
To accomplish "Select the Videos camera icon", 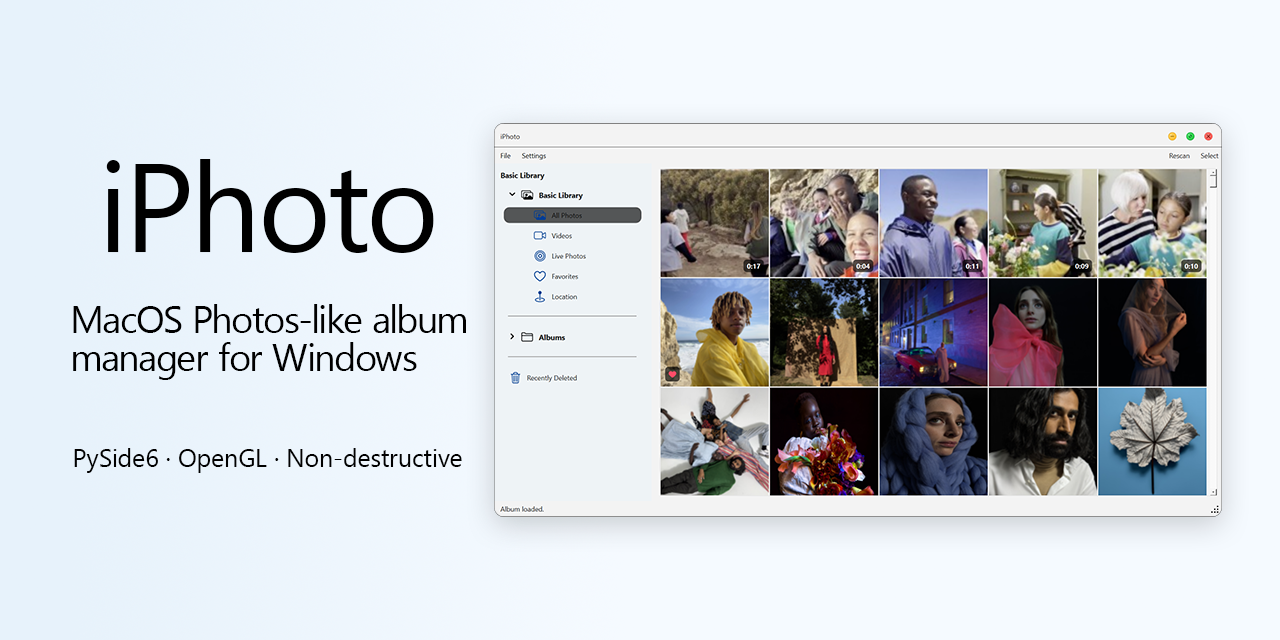I will click(x=539, y=235).
